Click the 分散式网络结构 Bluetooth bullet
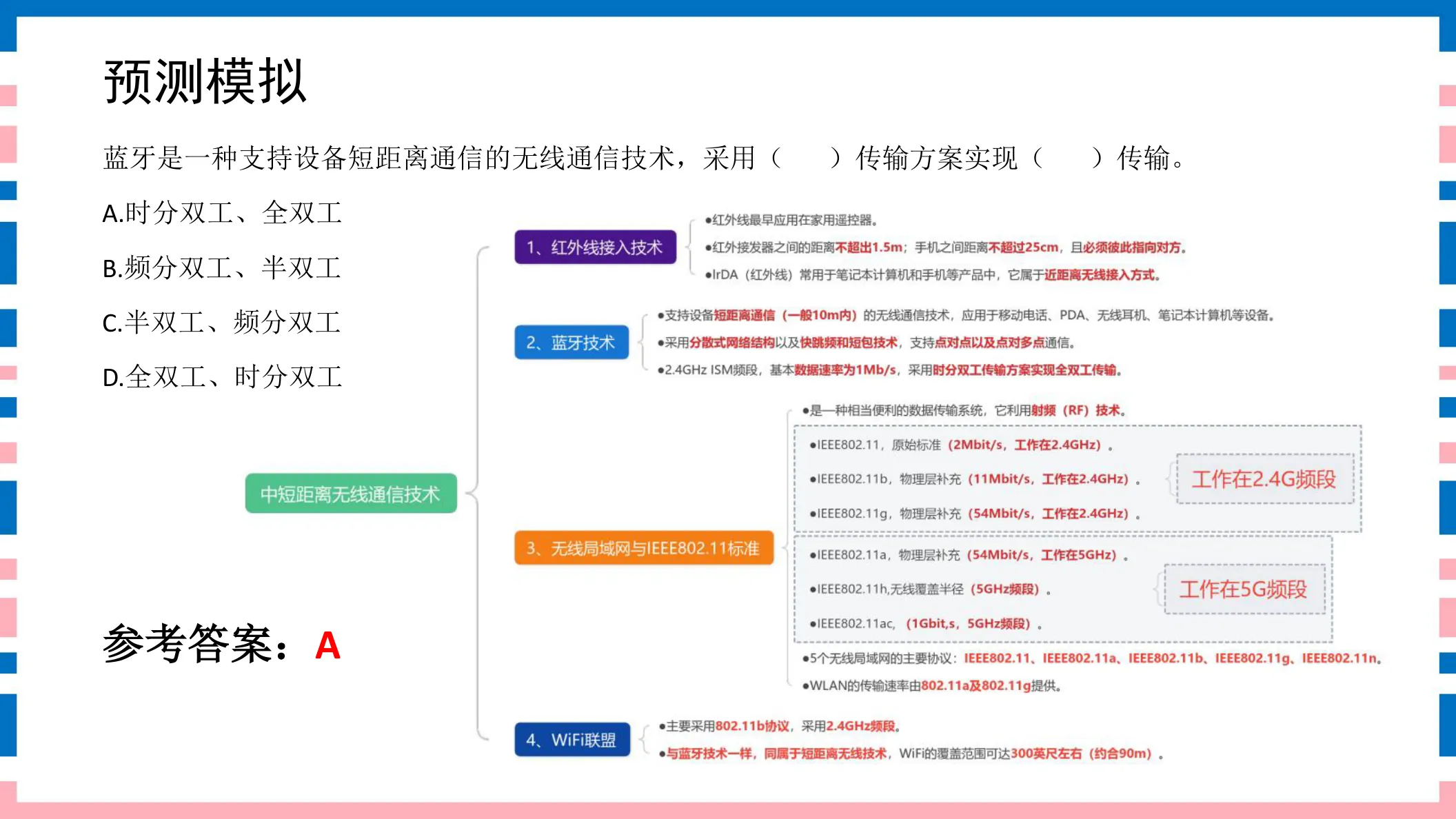This screenshot has width=1456, height=819. tap(866, 342)
